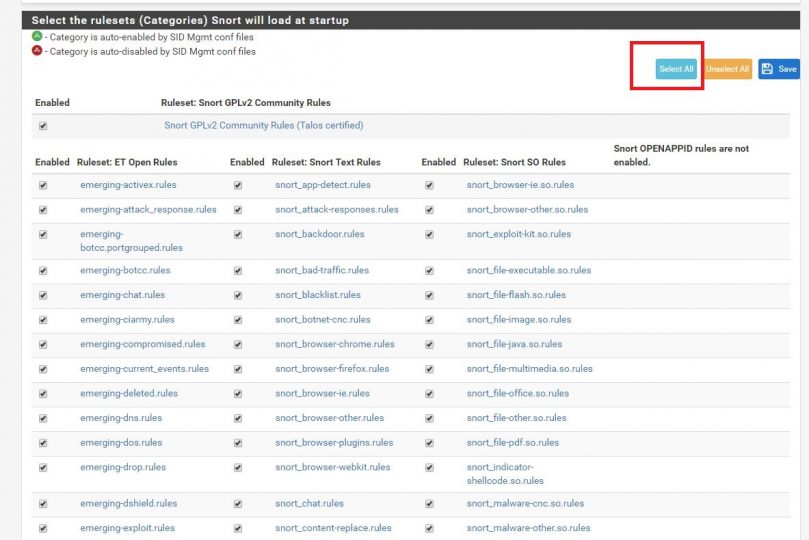The width and height of the screenshot is (809, 540).
Task: Toggle snort_browser-ie.so.rules checkbox
Action: click(x=429, y=185)
